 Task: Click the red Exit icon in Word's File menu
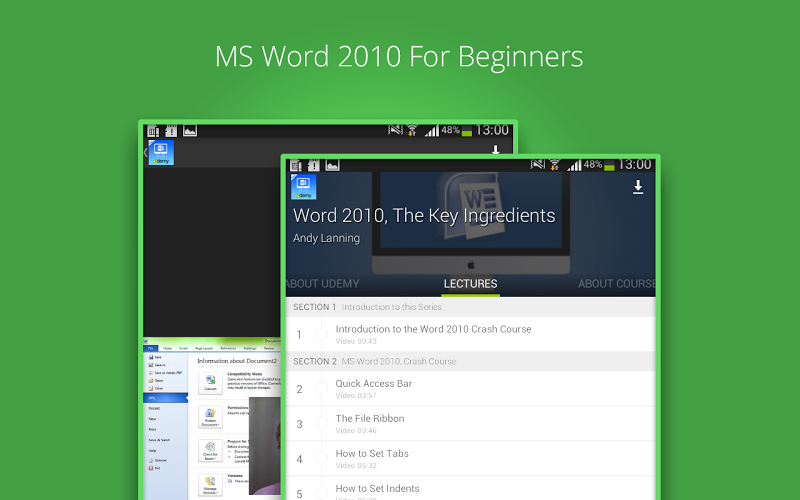[x=151, y=468]
